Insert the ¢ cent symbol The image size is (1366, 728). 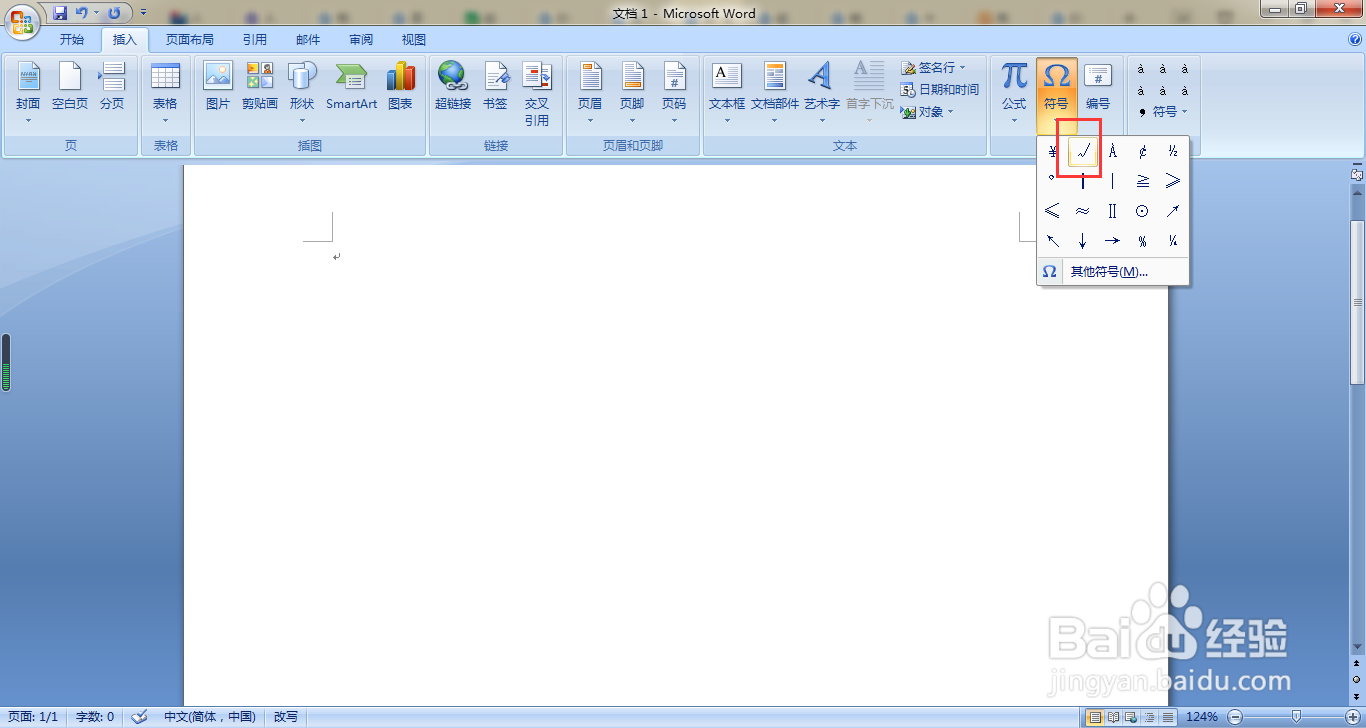[x=1142, y=152]
